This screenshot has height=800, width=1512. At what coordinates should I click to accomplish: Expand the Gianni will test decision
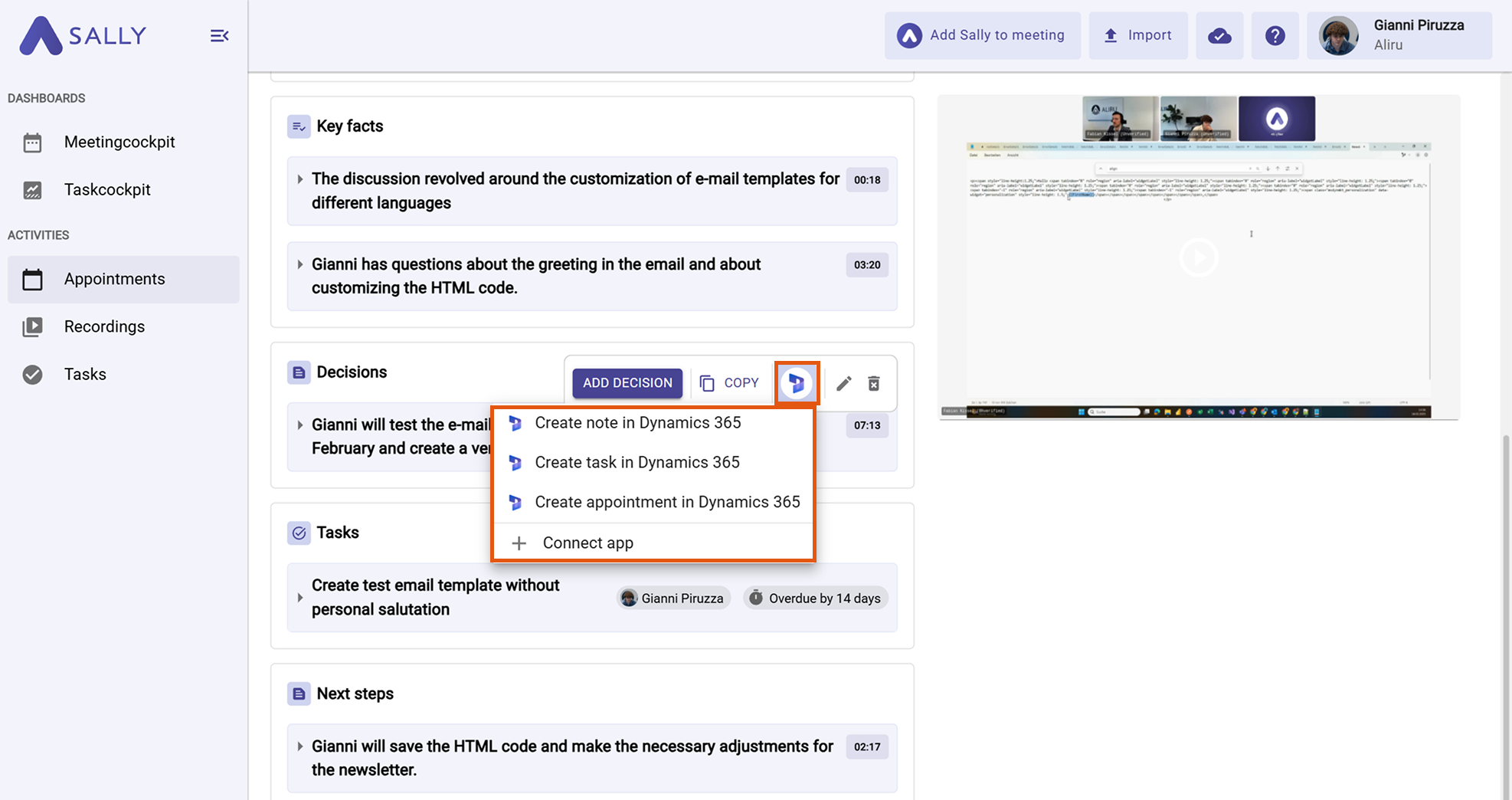click(x=299, y=425)
